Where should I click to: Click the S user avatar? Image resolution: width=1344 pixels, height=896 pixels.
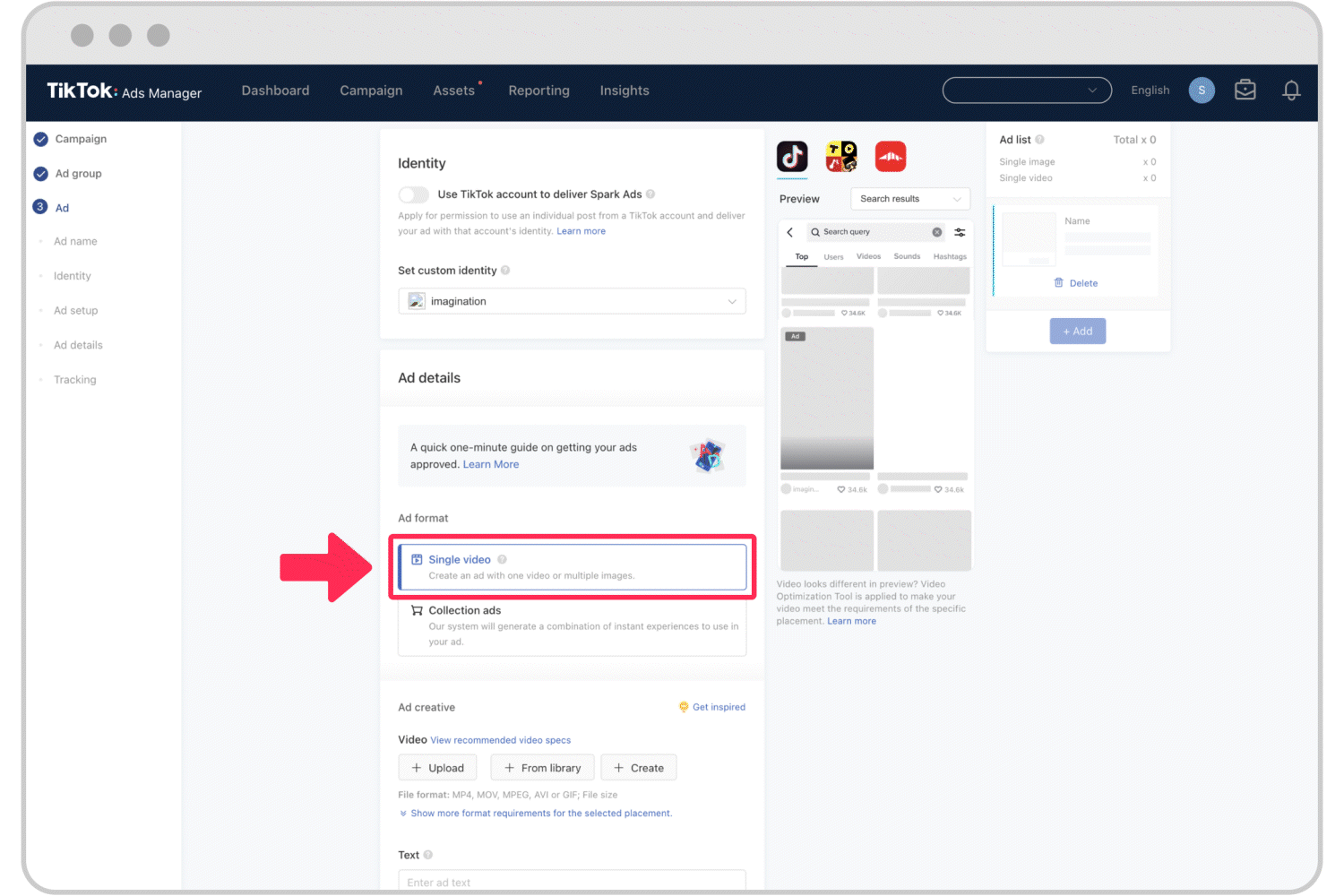(1202, 90)
